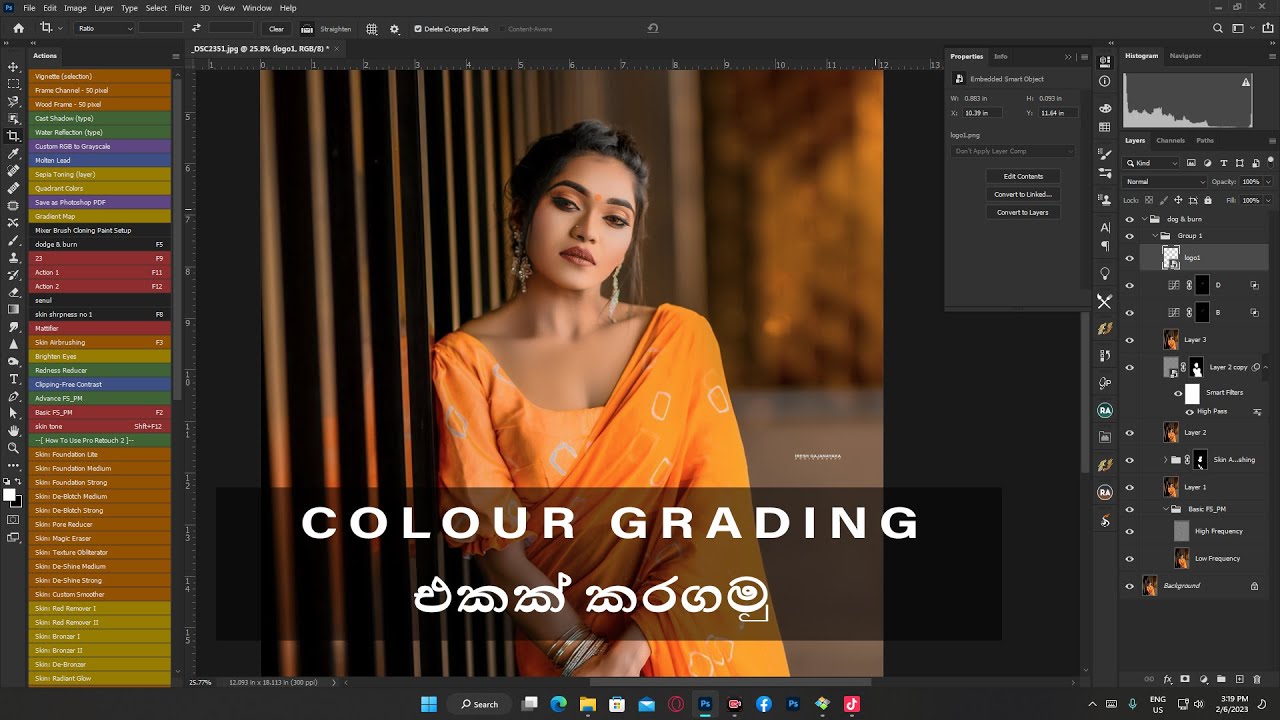
Task: Toggle visibility of logo1 layer
Action: [x=1130, y=258]
